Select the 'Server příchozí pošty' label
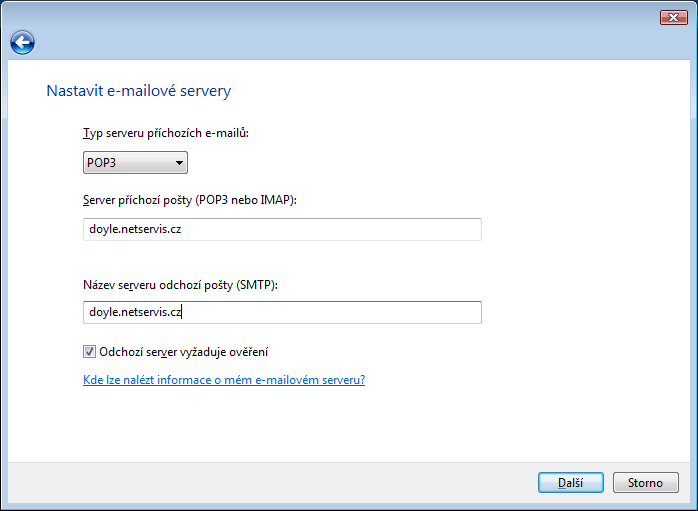The width and height of the screenshot is (698, 511). click(x=190, y=200)
